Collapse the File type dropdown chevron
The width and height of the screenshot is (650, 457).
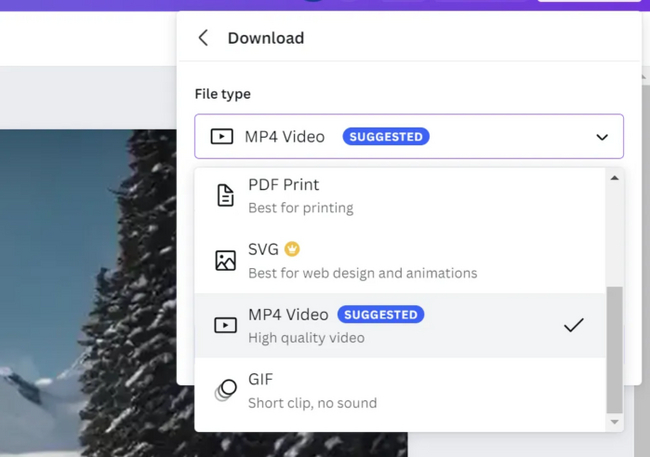tap(601, 137)
